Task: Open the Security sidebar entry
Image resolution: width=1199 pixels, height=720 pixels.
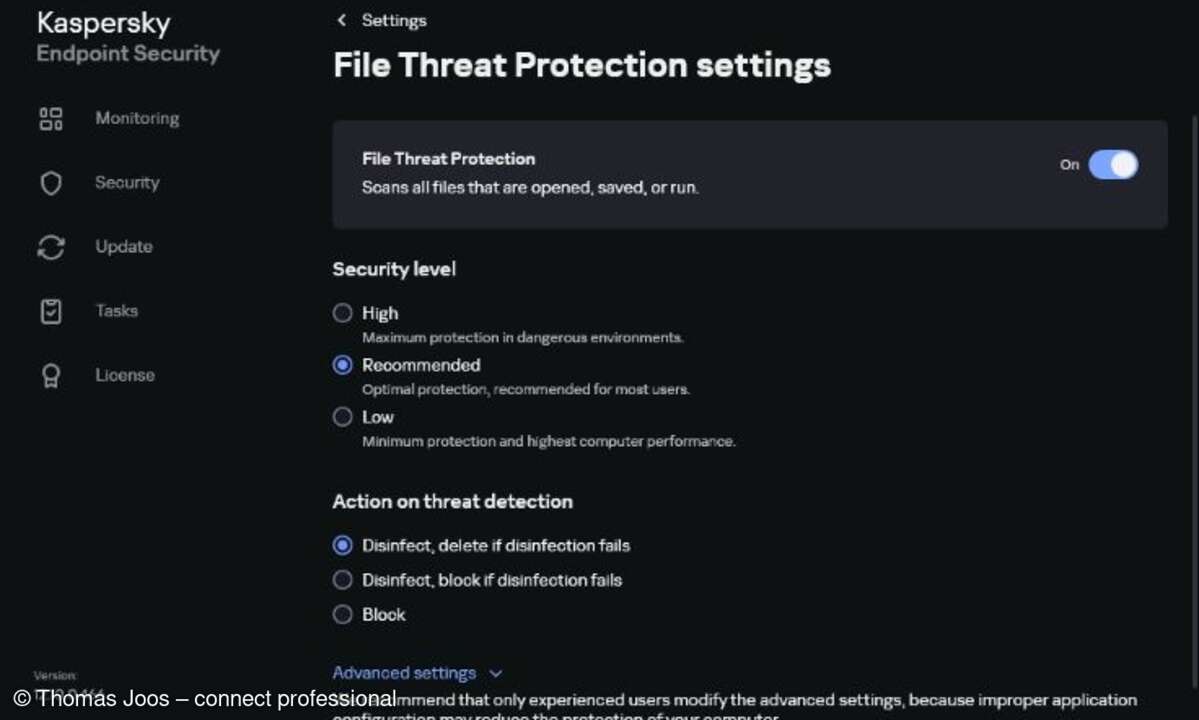Action: click(127, 182)
